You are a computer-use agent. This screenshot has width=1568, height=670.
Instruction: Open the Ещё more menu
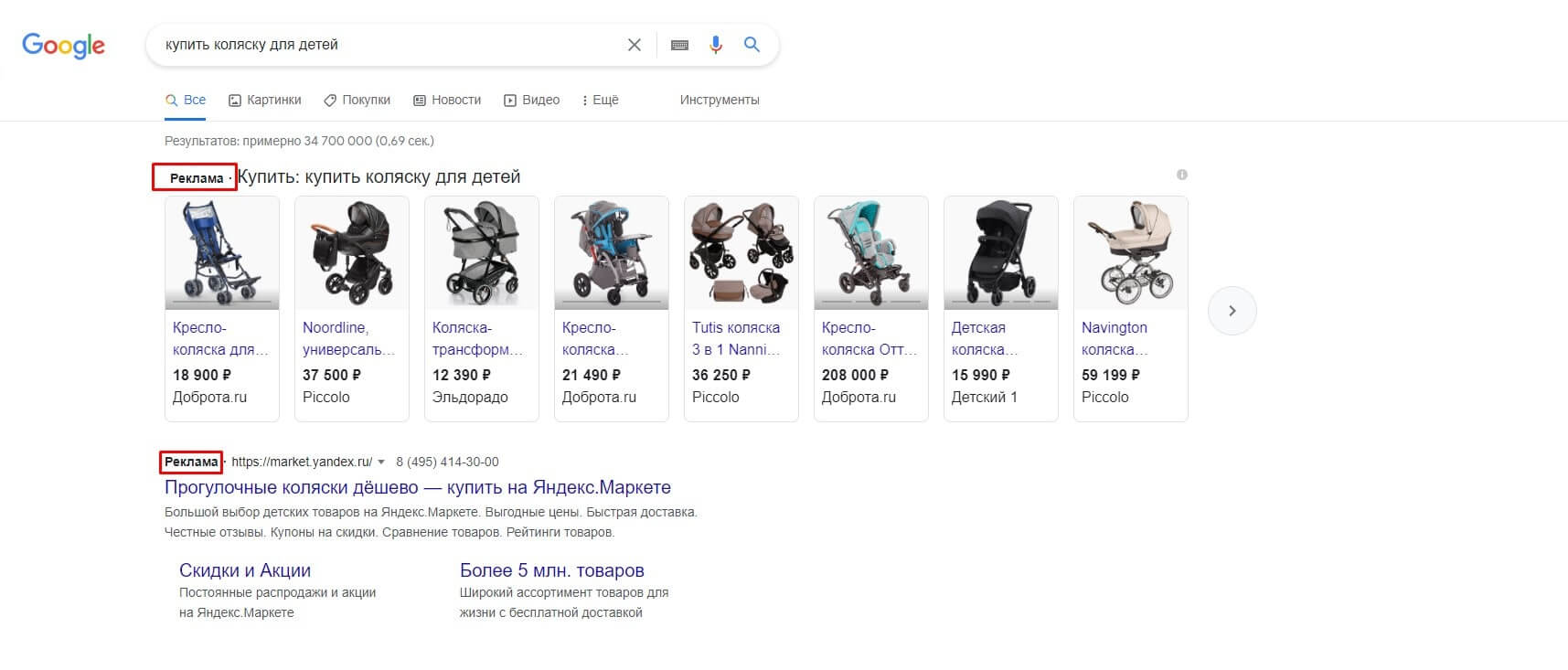[x=600, y=100]
